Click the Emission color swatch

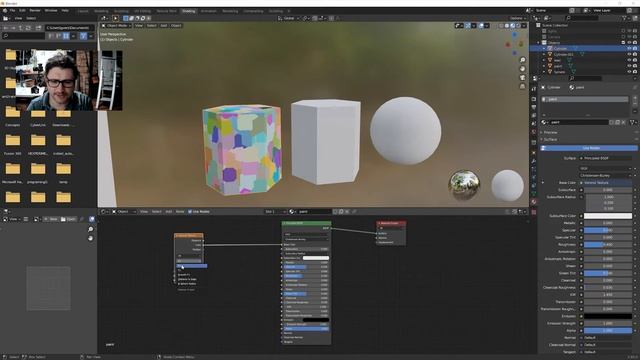[608, 316]
